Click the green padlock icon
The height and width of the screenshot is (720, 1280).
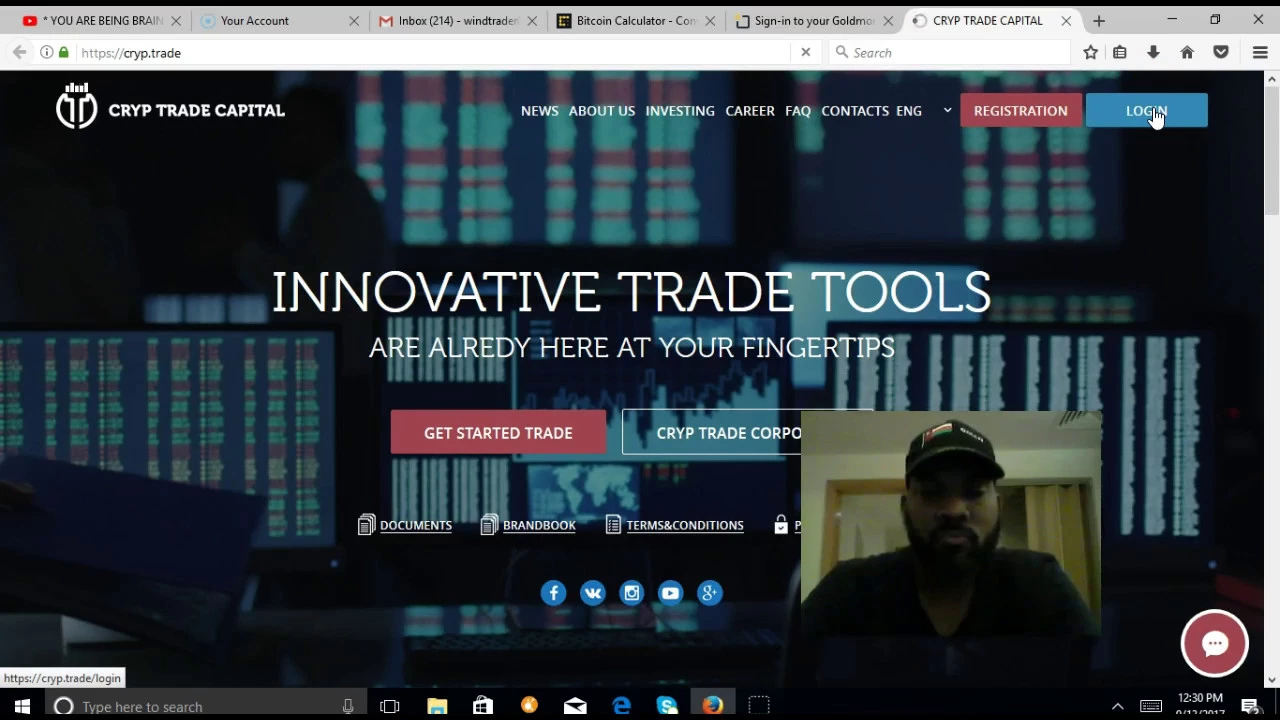click(63, 52)
